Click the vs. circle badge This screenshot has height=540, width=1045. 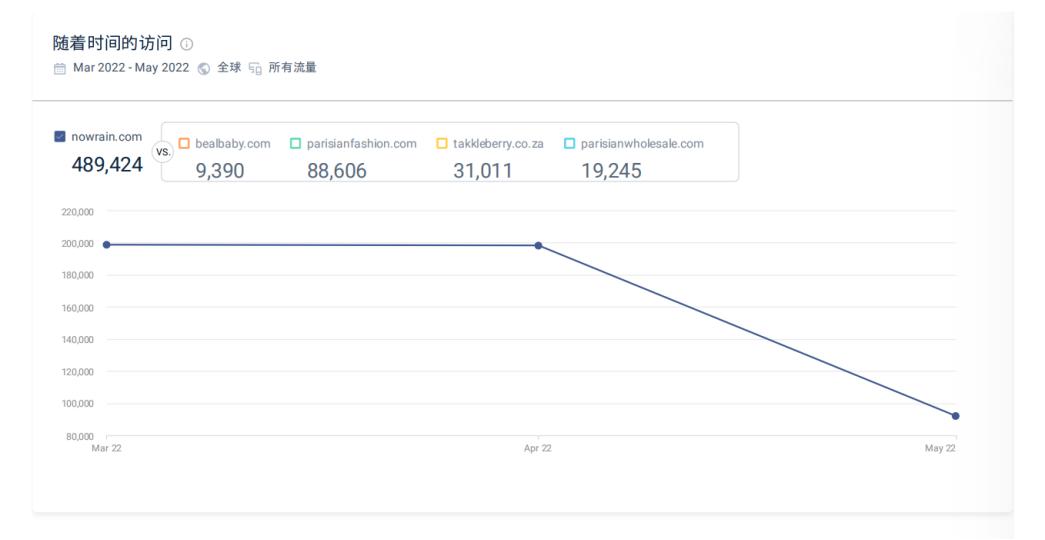(x=163, y=152)
